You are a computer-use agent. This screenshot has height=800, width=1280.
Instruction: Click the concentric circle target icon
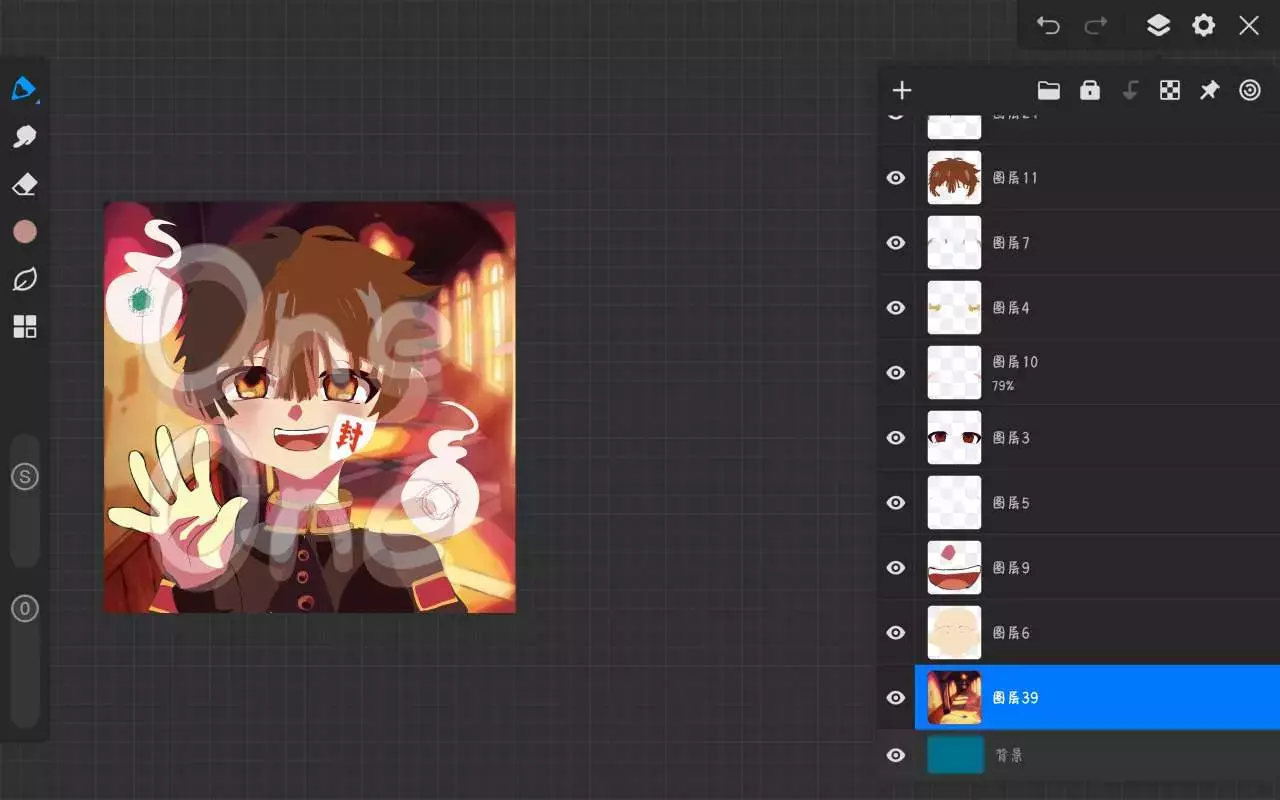pos(1250,91)
